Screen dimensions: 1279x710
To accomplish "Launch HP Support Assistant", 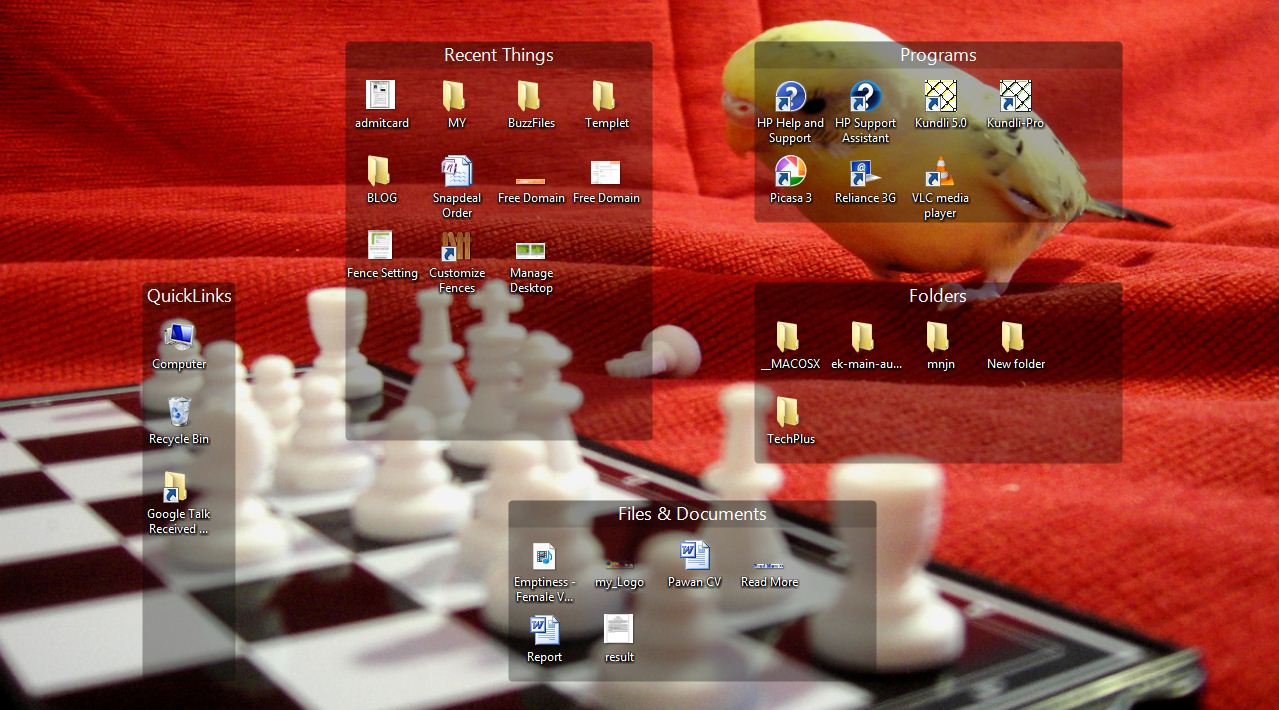I will click(x=865, y=96).
